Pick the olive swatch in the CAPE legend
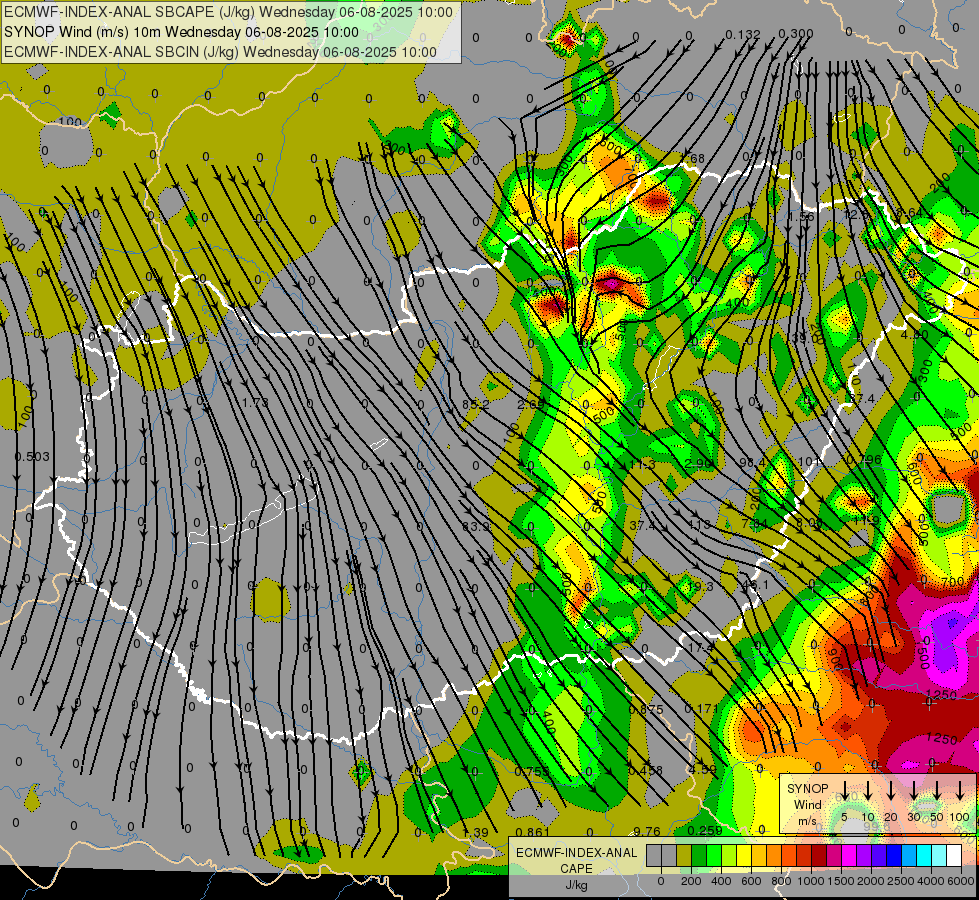The image size is (979, 900). 684,856
